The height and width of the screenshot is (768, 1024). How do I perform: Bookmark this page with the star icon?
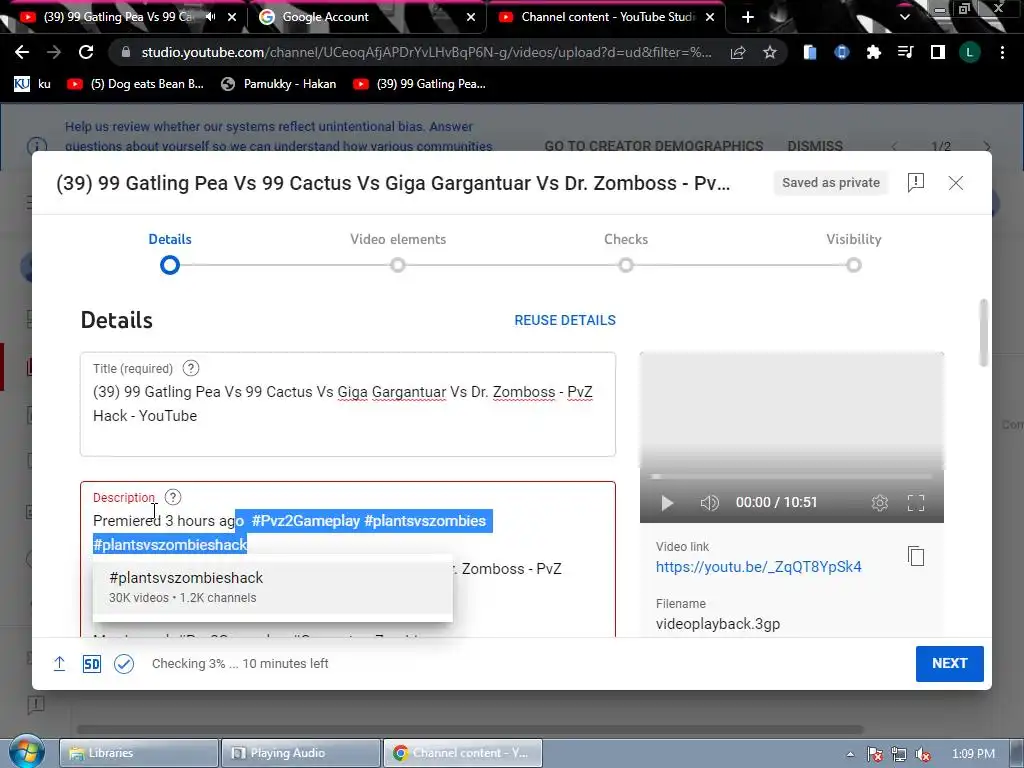tap(770, 52)
